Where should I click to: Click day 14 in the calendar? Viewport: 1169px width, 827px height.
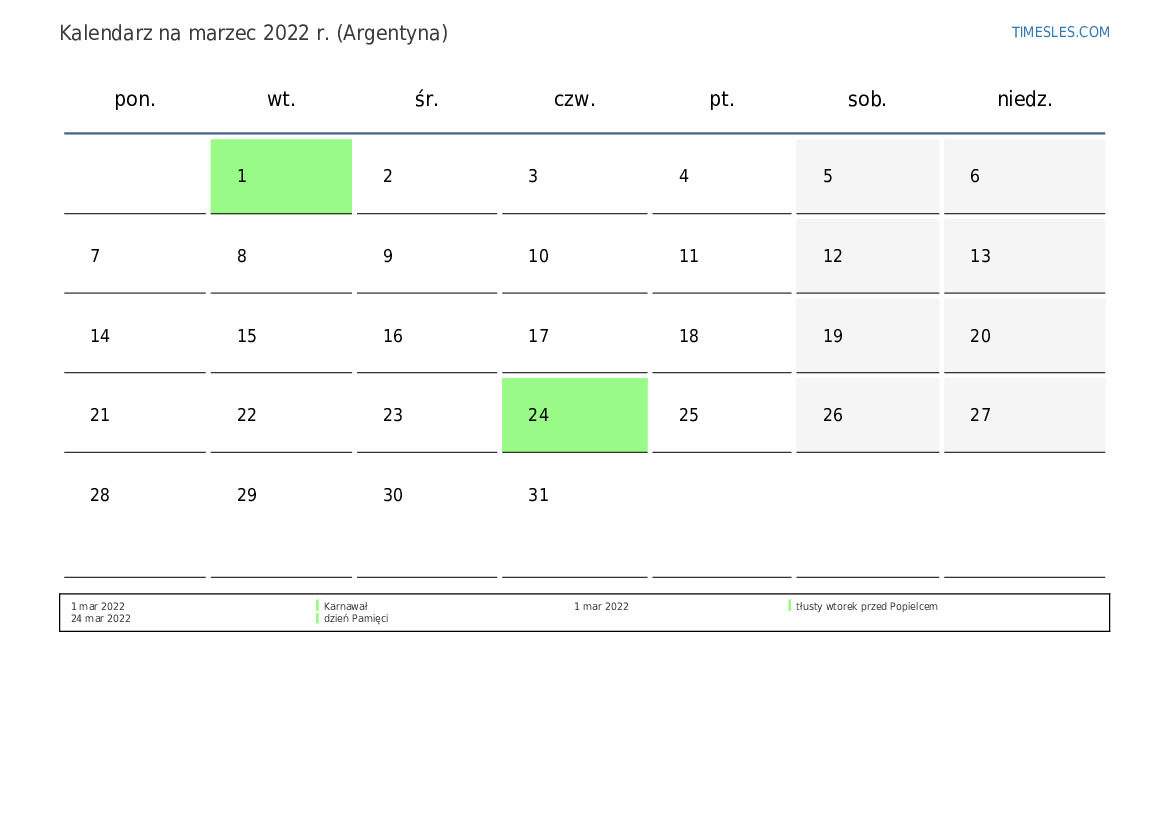135,336
